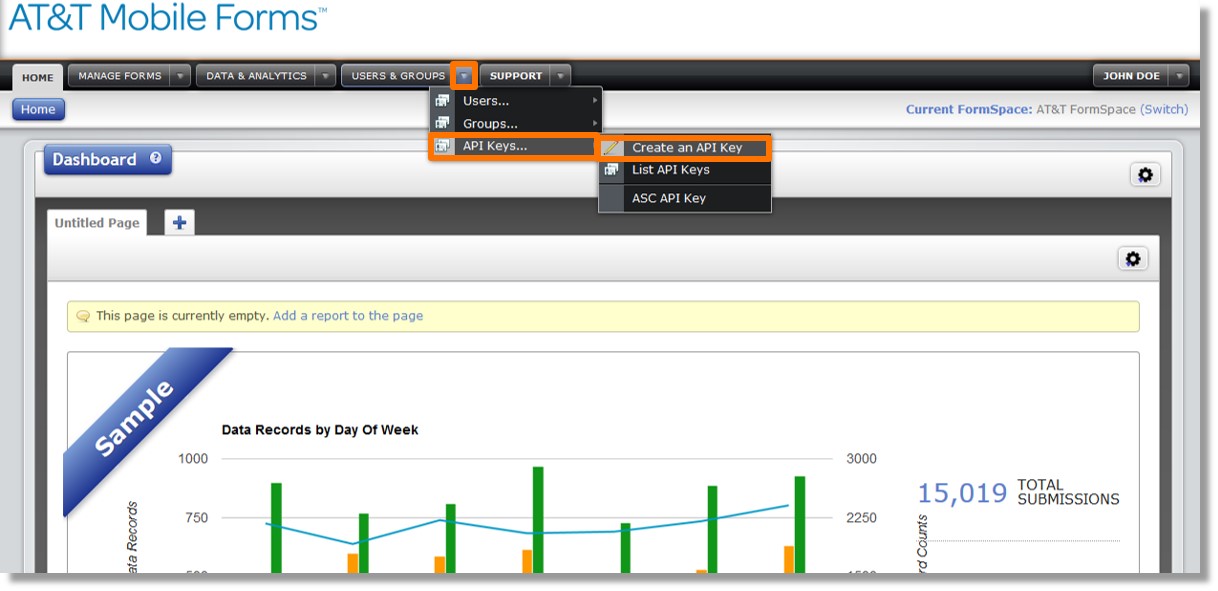Click the icon next to List API Keys
The image size is (1218, 591).
click(612, 170)
